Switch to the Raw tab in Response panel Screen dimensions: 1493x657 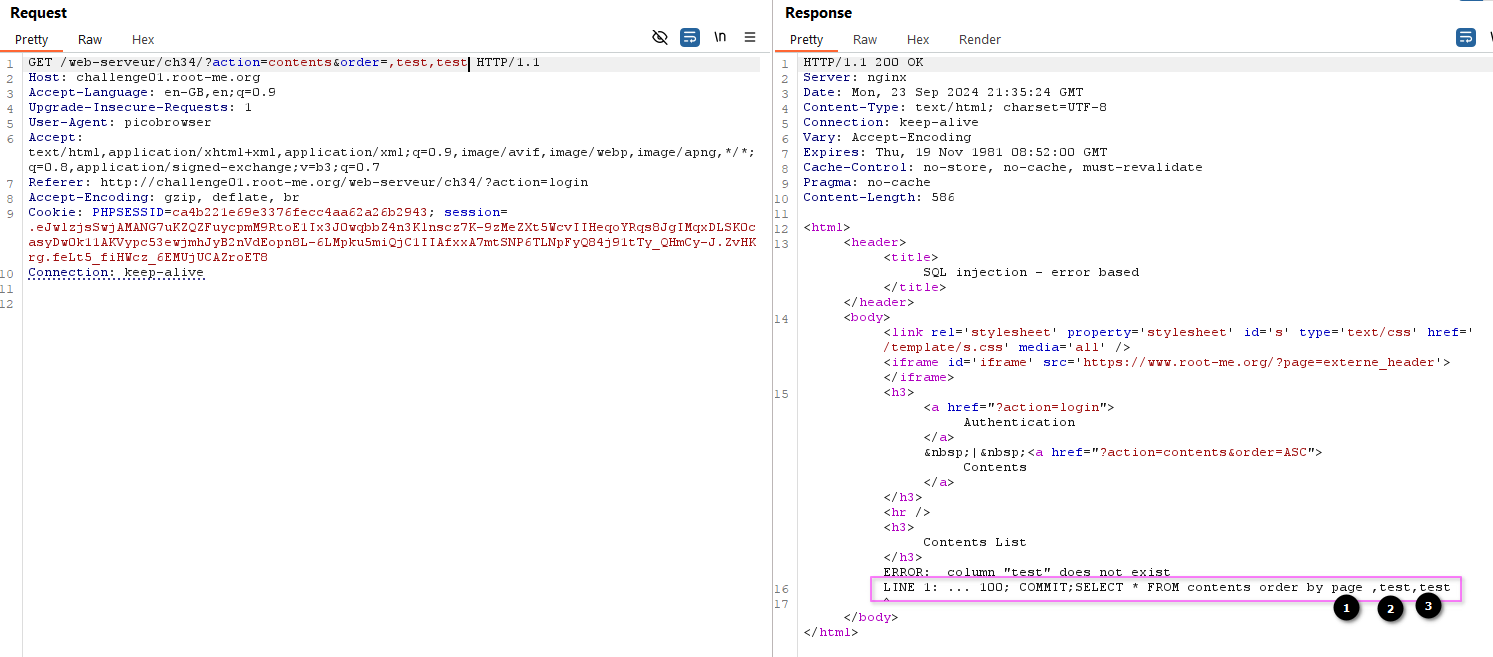pos(865,40)
